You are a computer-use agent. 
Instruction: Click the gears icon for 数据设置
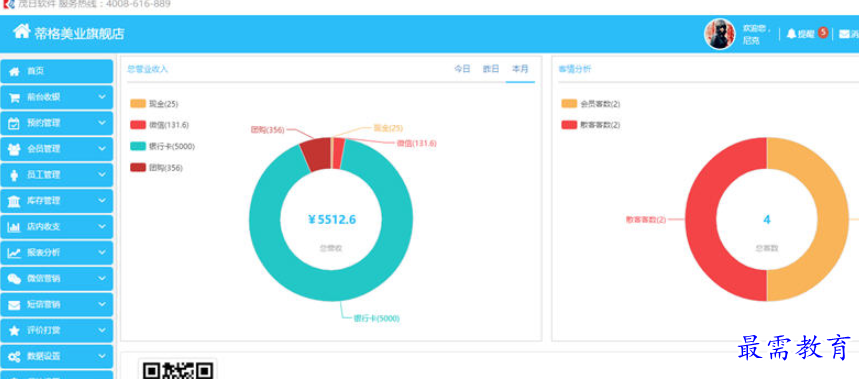[14, 357]
